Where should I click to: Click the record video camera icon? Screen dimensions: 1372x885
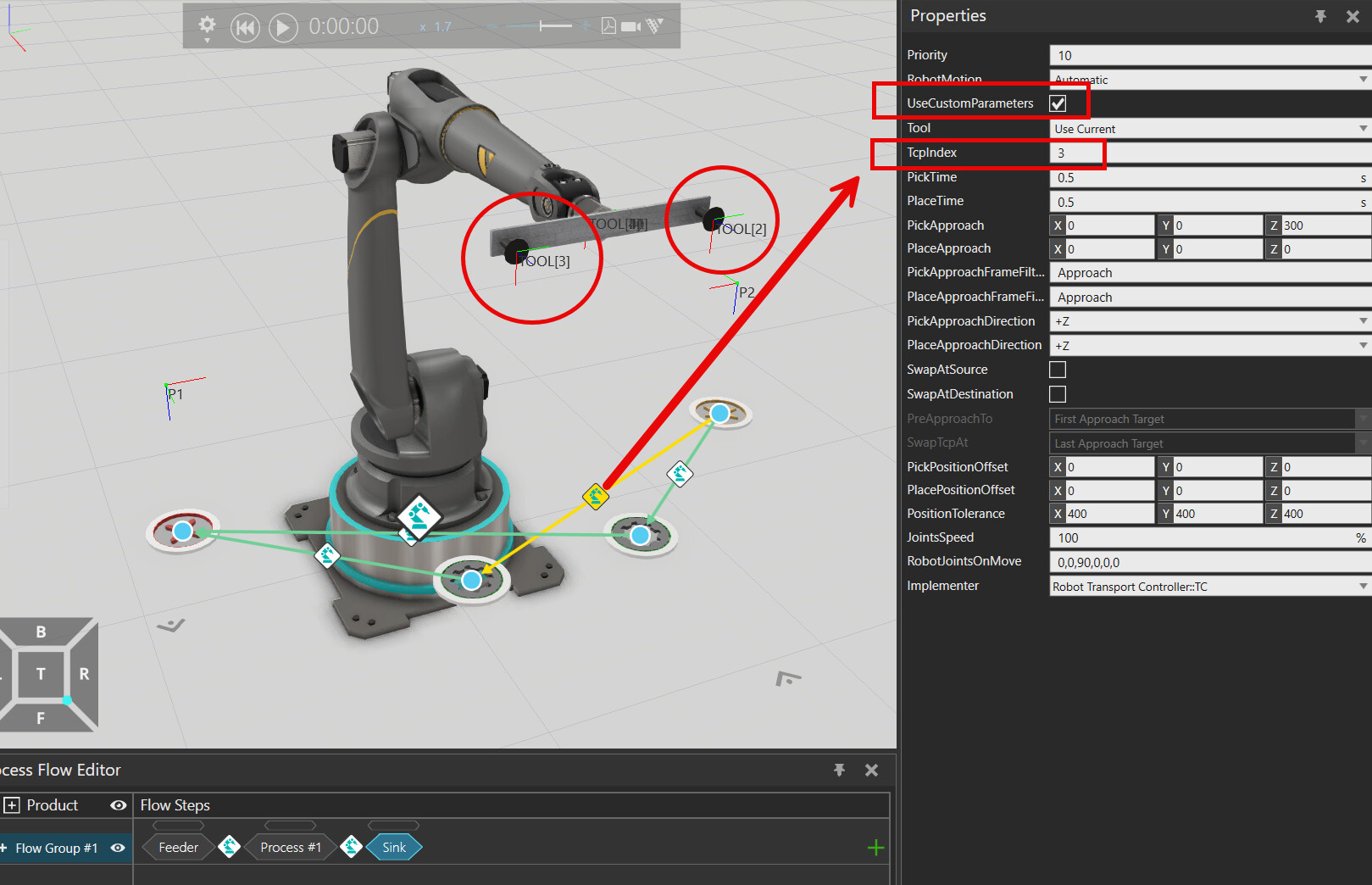click(x=630, y=26)
